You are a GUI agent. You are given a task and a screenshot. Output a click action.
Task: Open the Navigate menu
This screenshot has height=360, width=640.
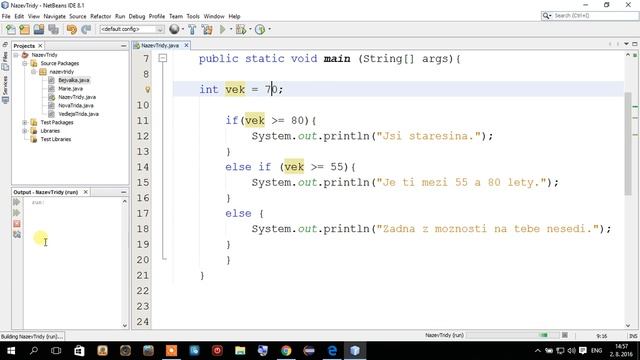[x=54, y=16]
